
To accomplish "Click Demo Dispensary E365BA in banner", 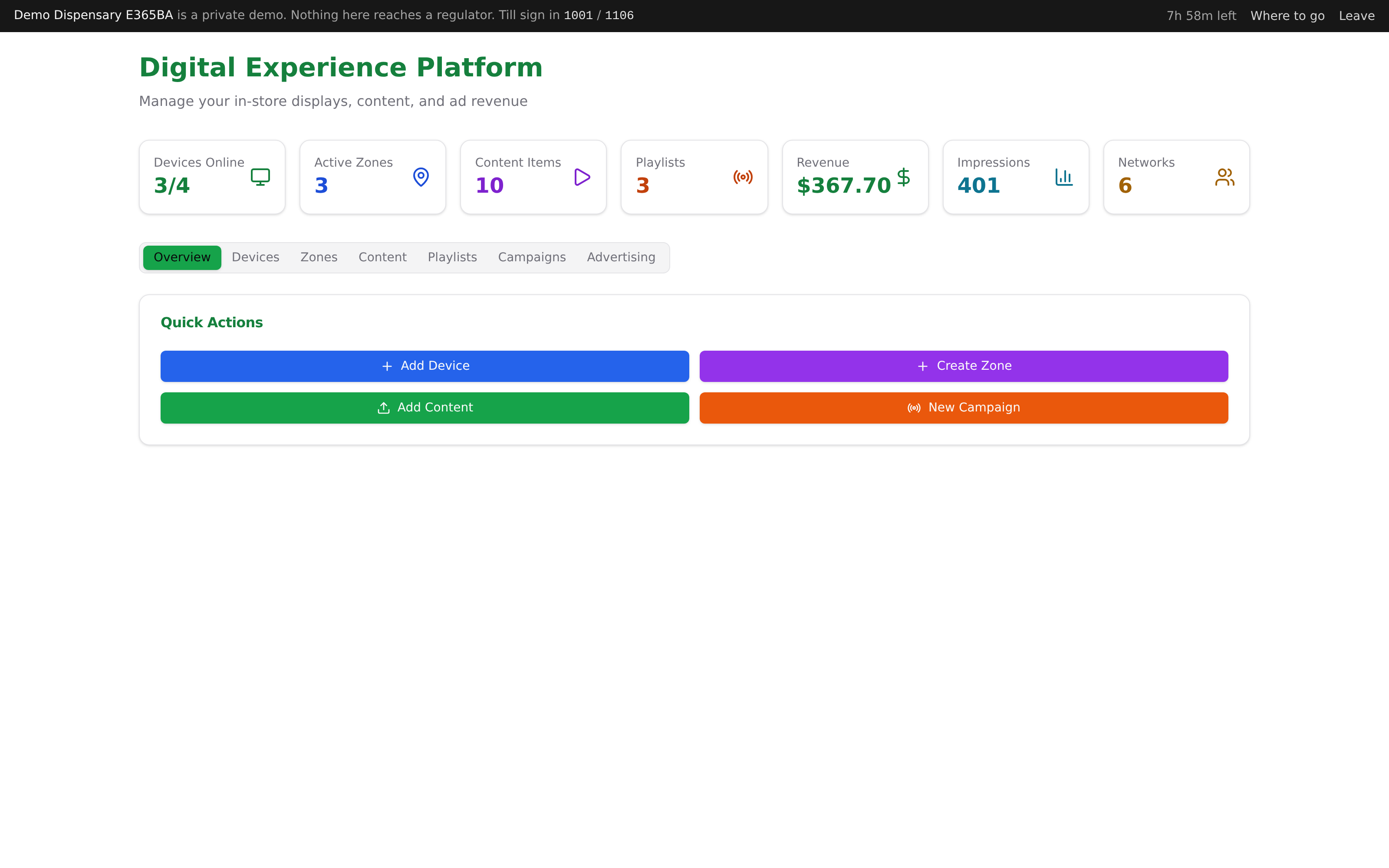I will [94, 16].
